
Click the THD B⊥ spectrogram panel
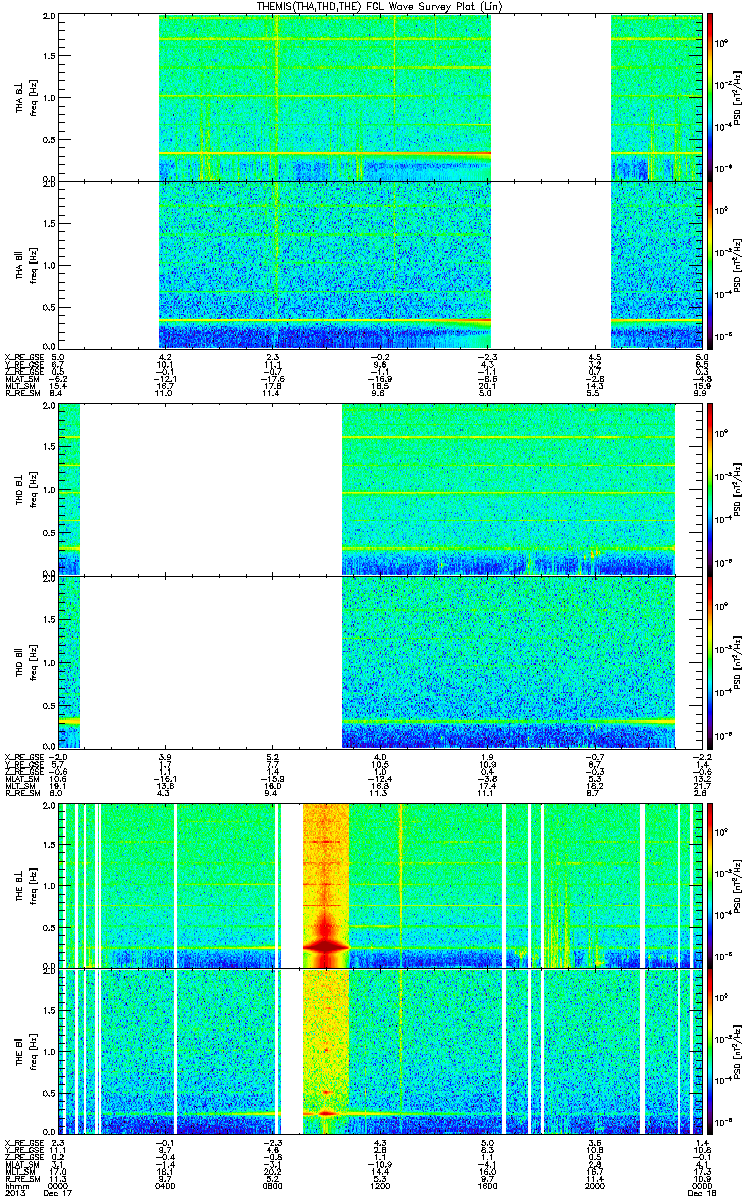click(380, 489)
